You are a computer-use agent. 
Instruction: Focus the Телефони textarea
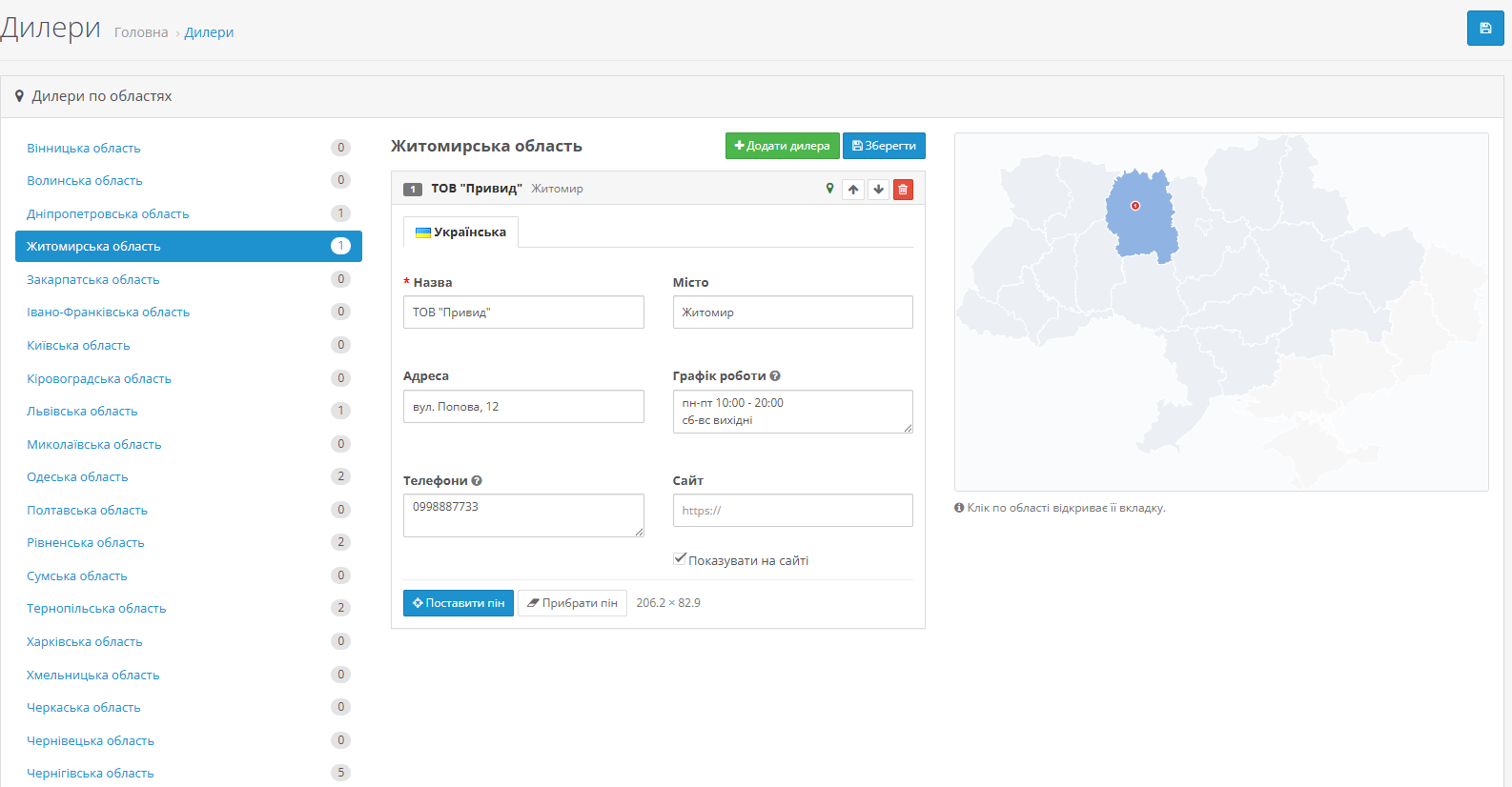point(523,515)
